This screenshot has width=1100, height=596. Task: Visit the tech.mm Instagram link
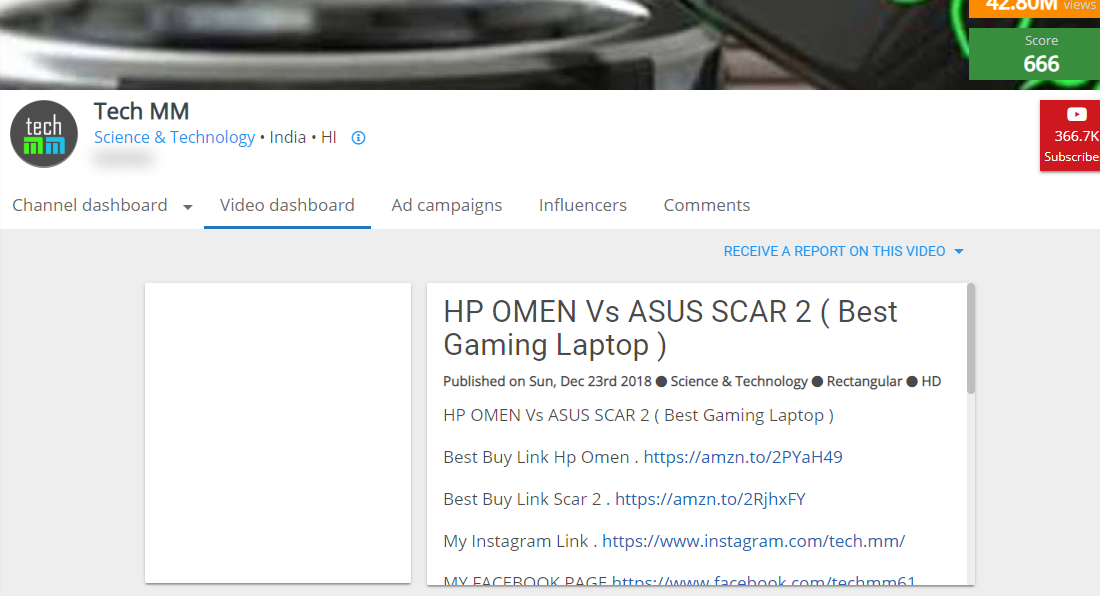click(753, 541)
